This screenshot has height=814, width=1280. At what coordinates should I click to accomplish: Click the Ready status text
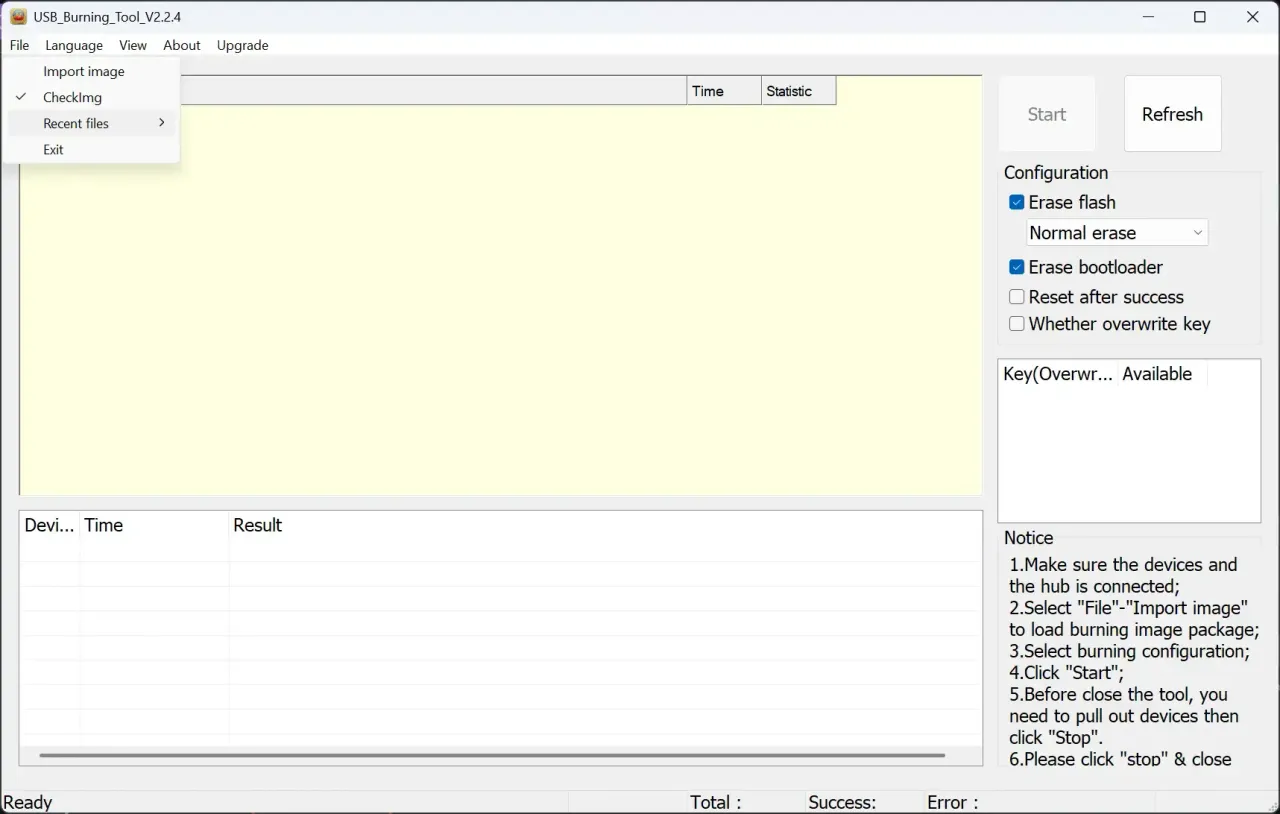[x=28, y=802]
